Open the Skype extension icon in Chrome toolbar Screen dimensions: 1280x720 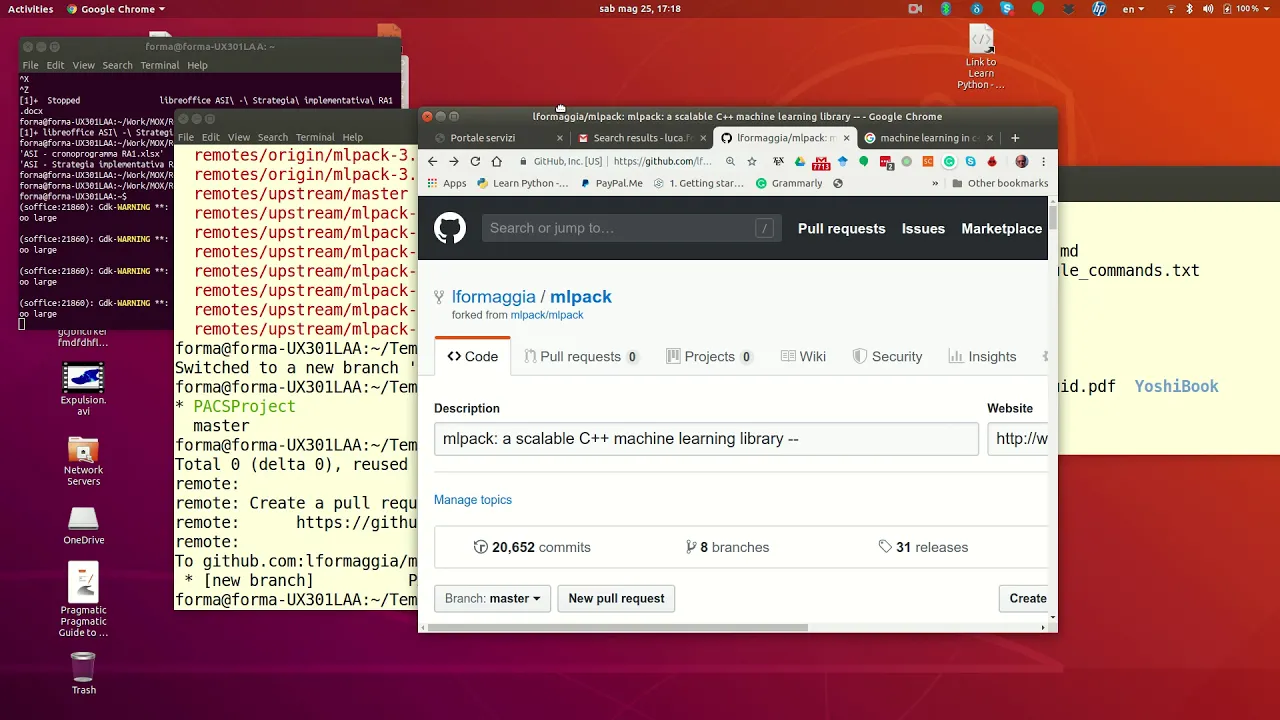pos(970,161)
